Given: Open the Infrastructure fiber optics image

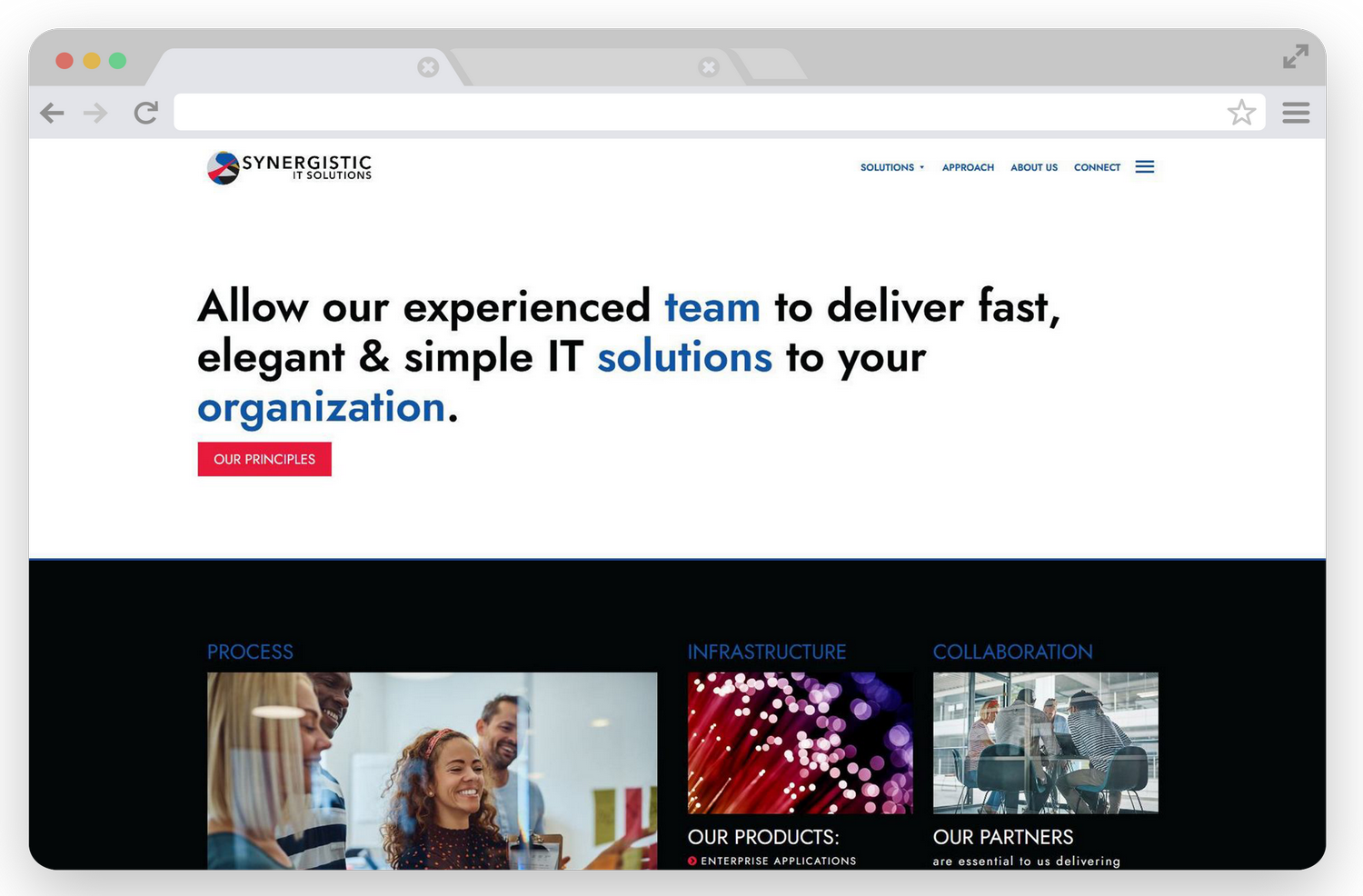Looking at the screenshot, I should [x=800, y=742].
